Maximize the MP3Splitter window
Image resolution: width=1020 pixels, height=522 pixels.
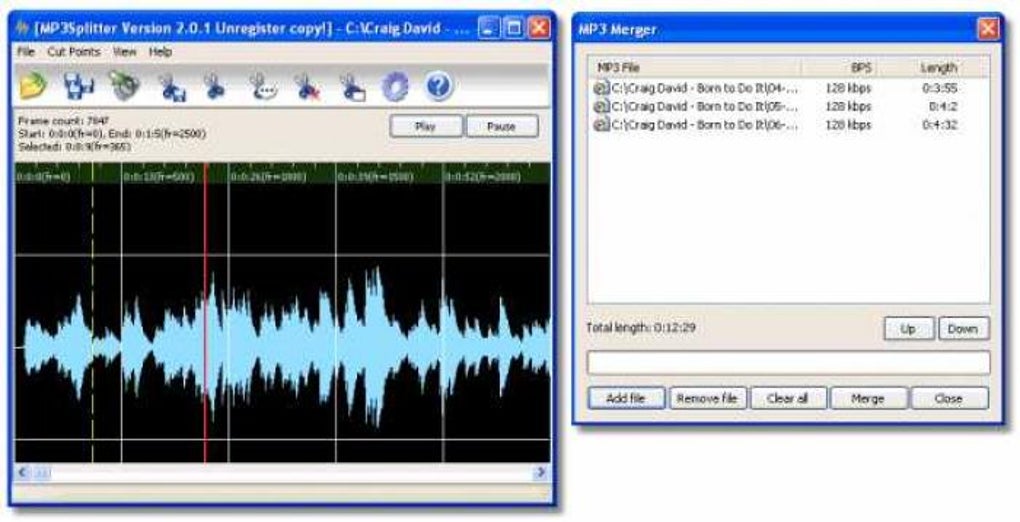click(x=514, y=28)
